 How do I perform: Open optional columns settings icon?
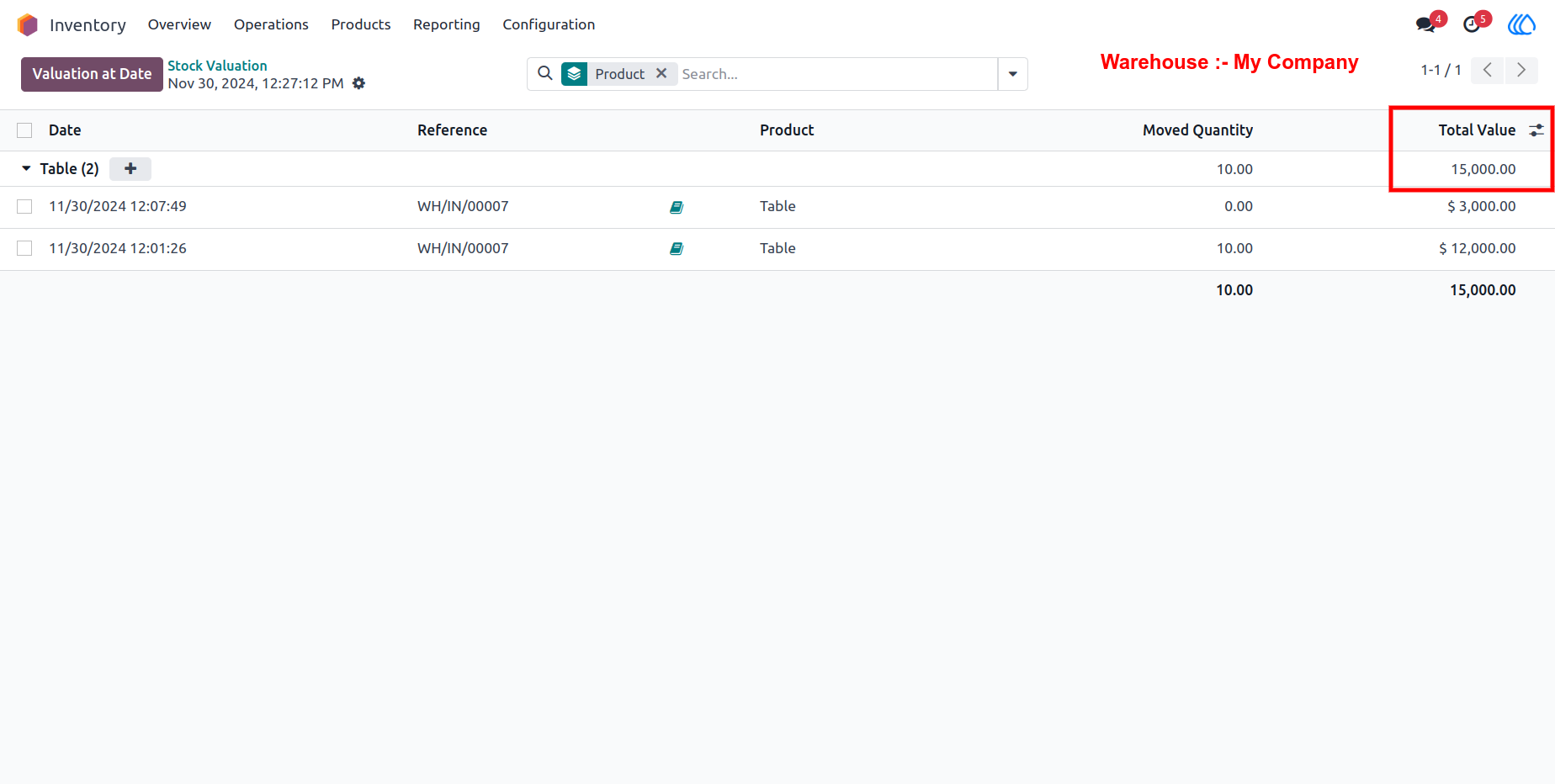1536,130
